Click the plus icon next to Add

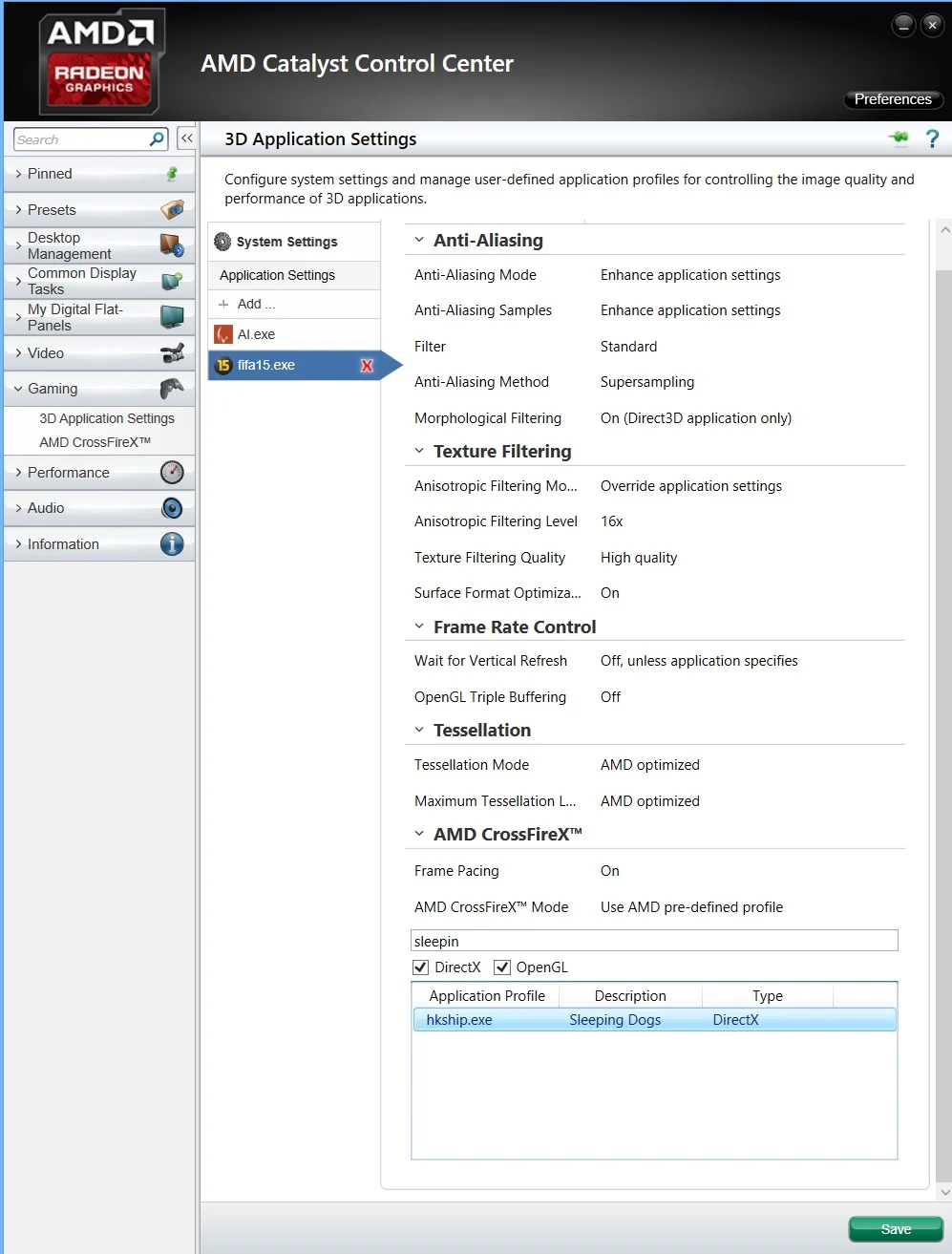tap(223, 304)
